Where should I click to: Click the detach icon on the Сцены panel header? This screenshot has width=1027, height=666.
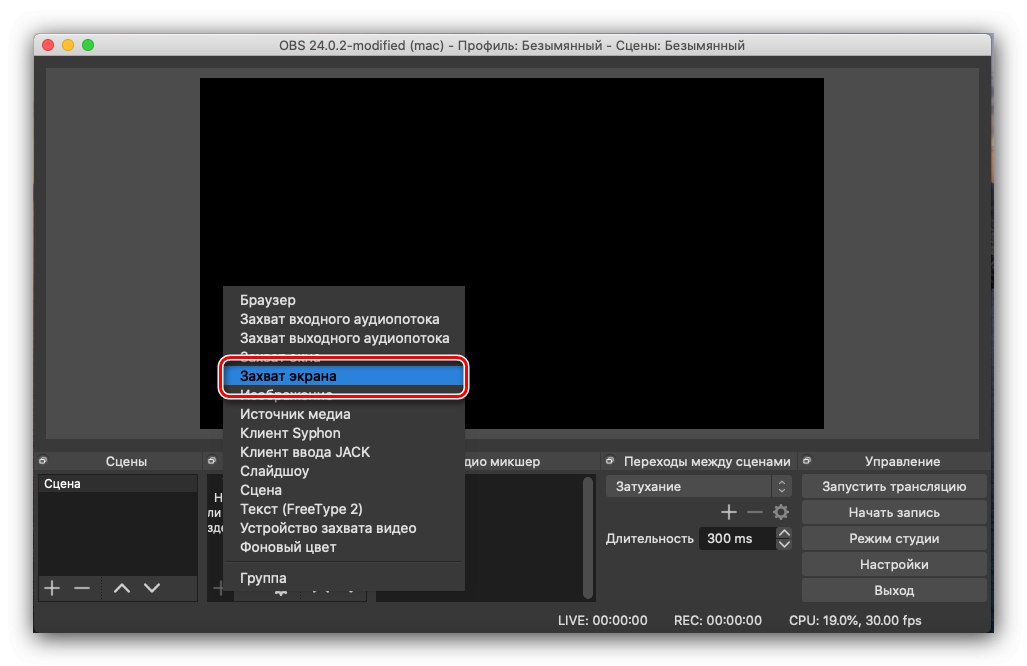point(41,461)
